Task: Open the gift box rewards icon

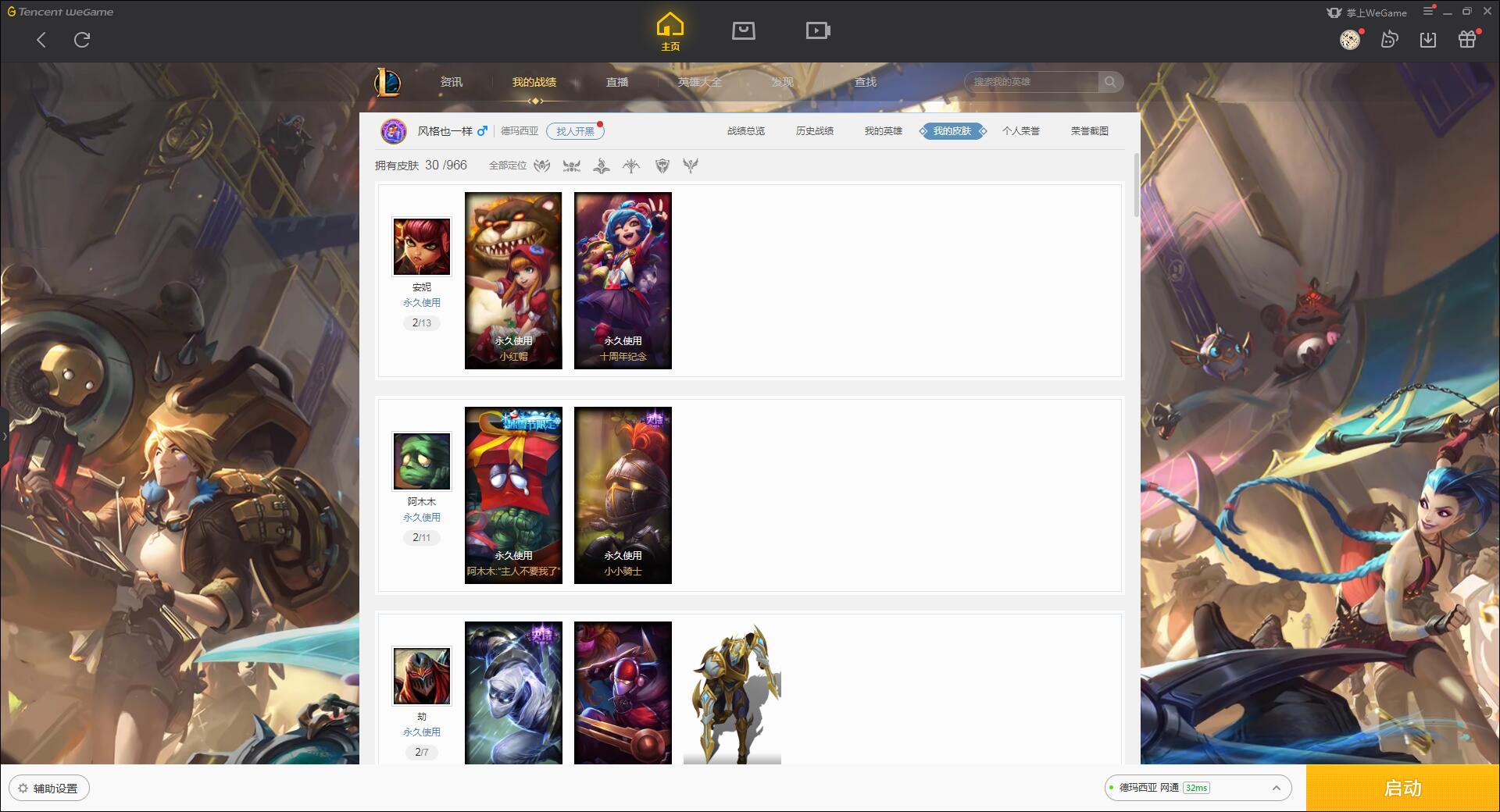Action: [1467, 39]
